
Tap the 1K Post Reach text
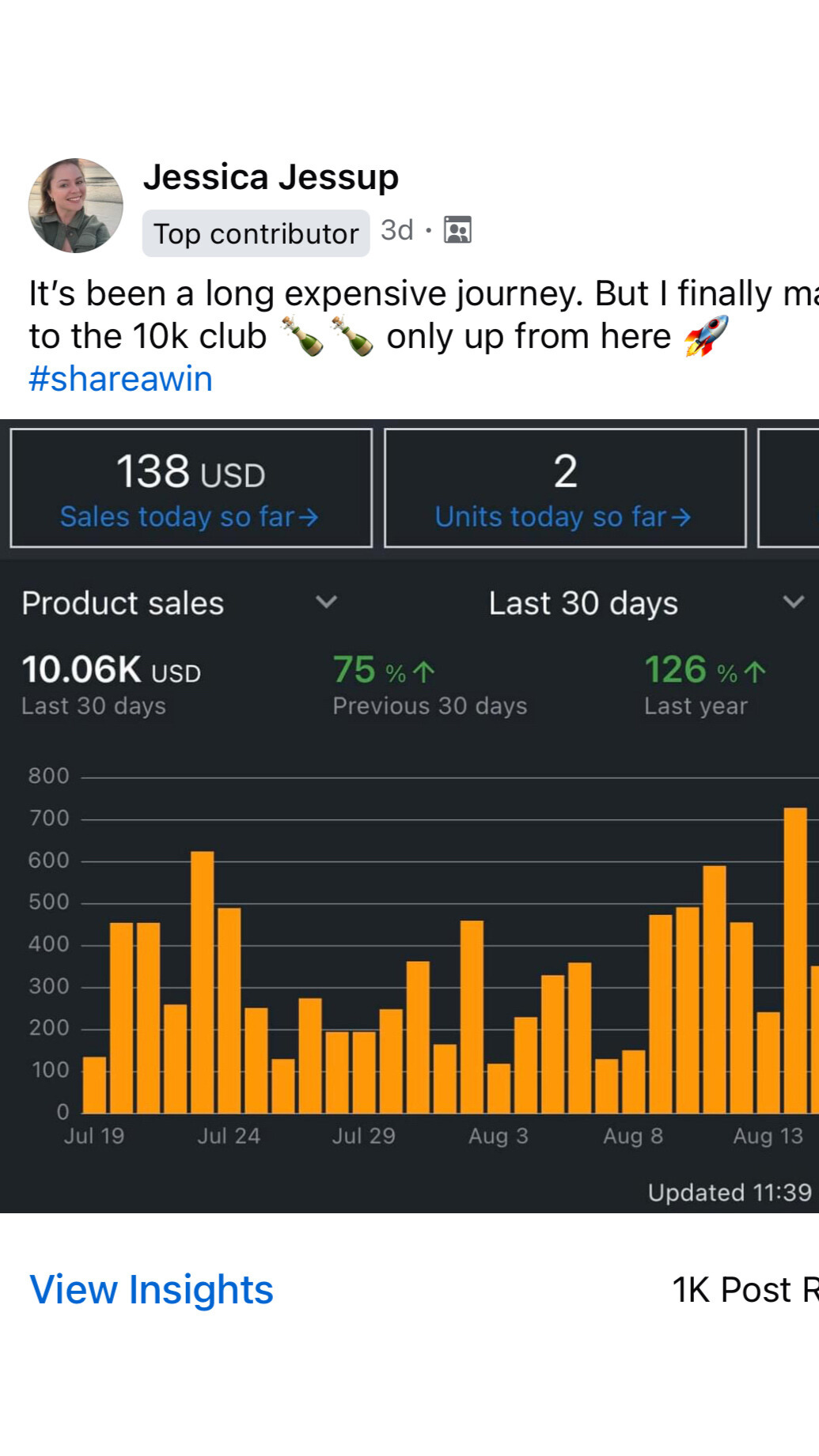744,1289
